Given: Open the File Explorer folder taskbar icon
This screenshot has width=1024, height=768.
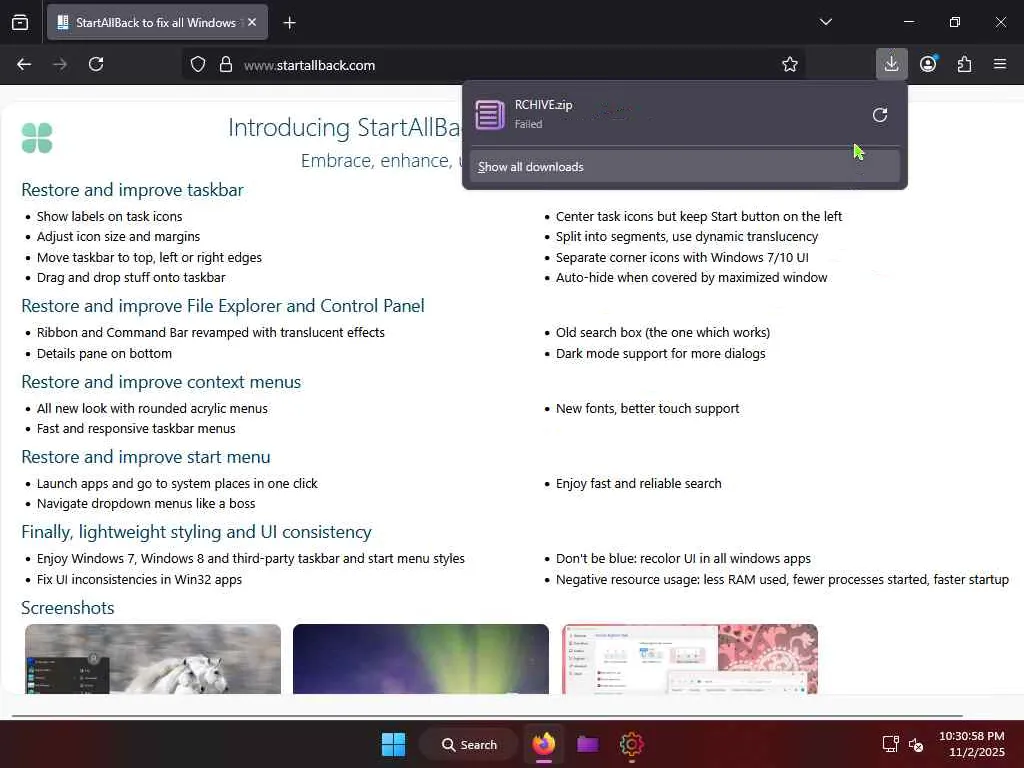Looking at the screenshot, I should 587,744.
